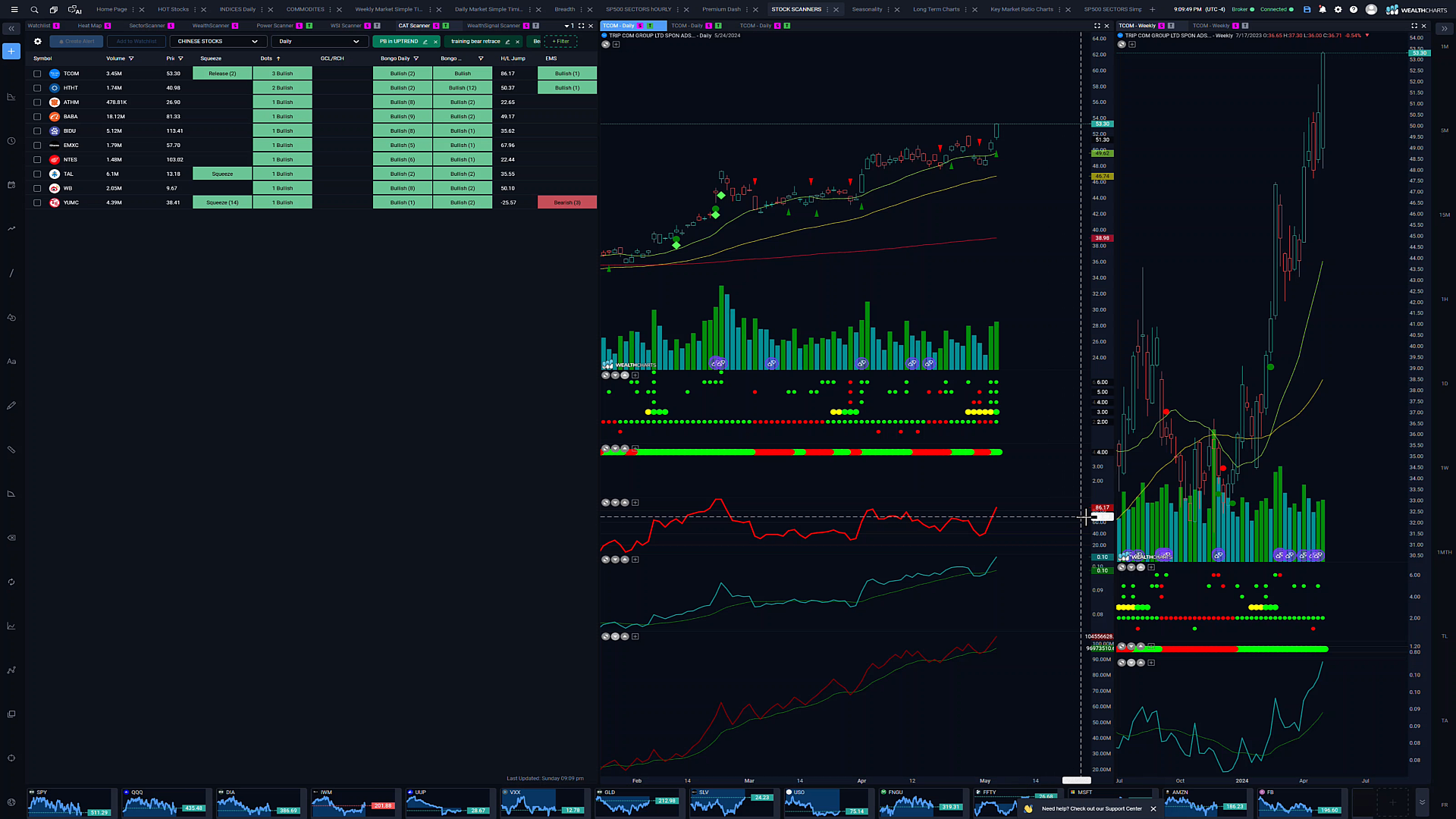Check the NTES row checkbox
Image resolution: width=1456 pixels, height=819 pixels.
(37, 160)
